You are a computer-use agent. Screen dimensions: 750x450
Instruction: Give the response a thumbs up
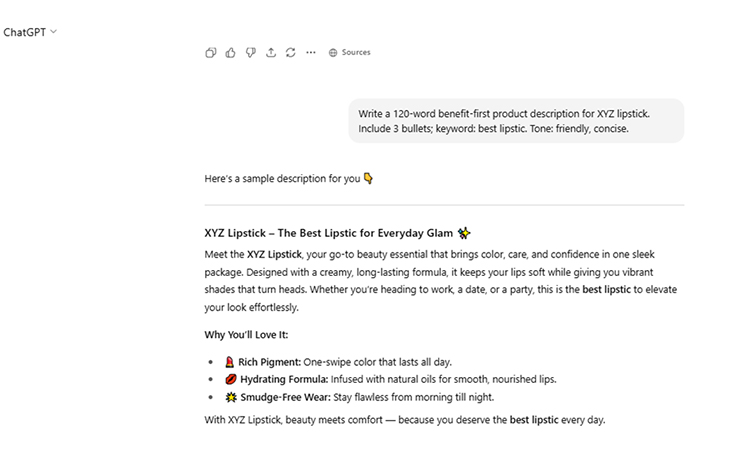pyautogui.click(x=230, y=52)
